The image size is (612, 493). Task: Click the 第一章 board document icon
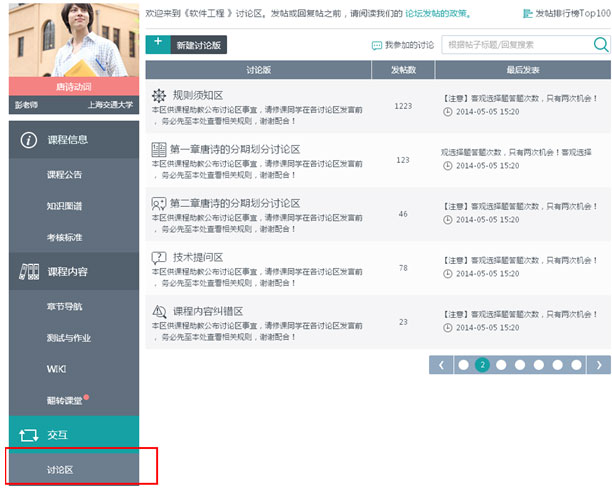tap(159, 150)
